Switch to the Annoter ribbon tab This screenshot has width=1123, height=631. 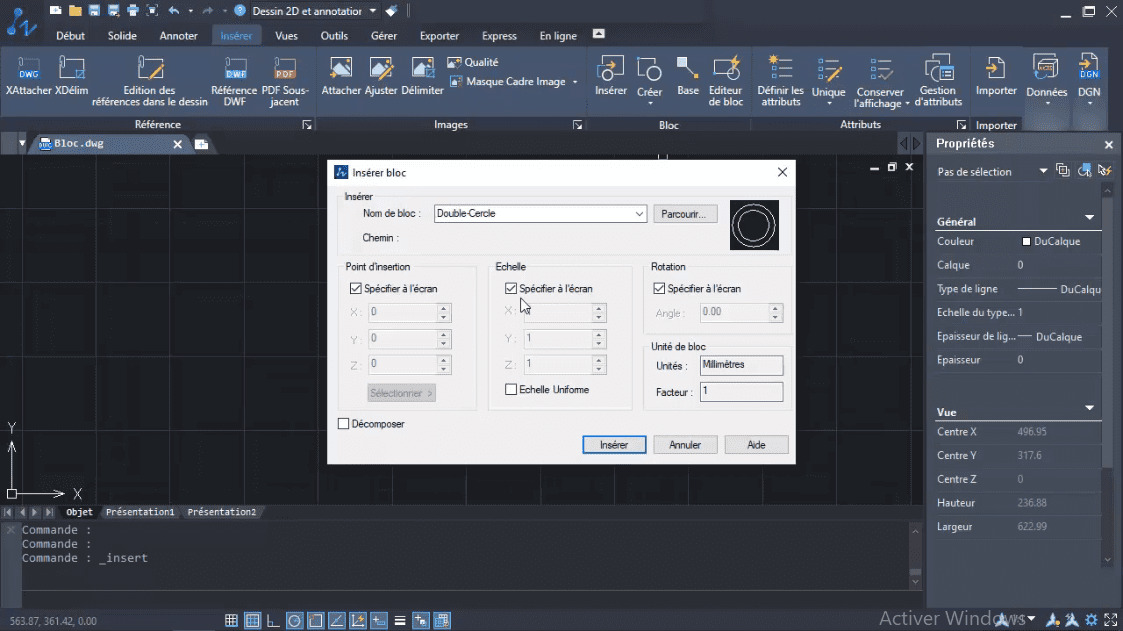point(179,36)
